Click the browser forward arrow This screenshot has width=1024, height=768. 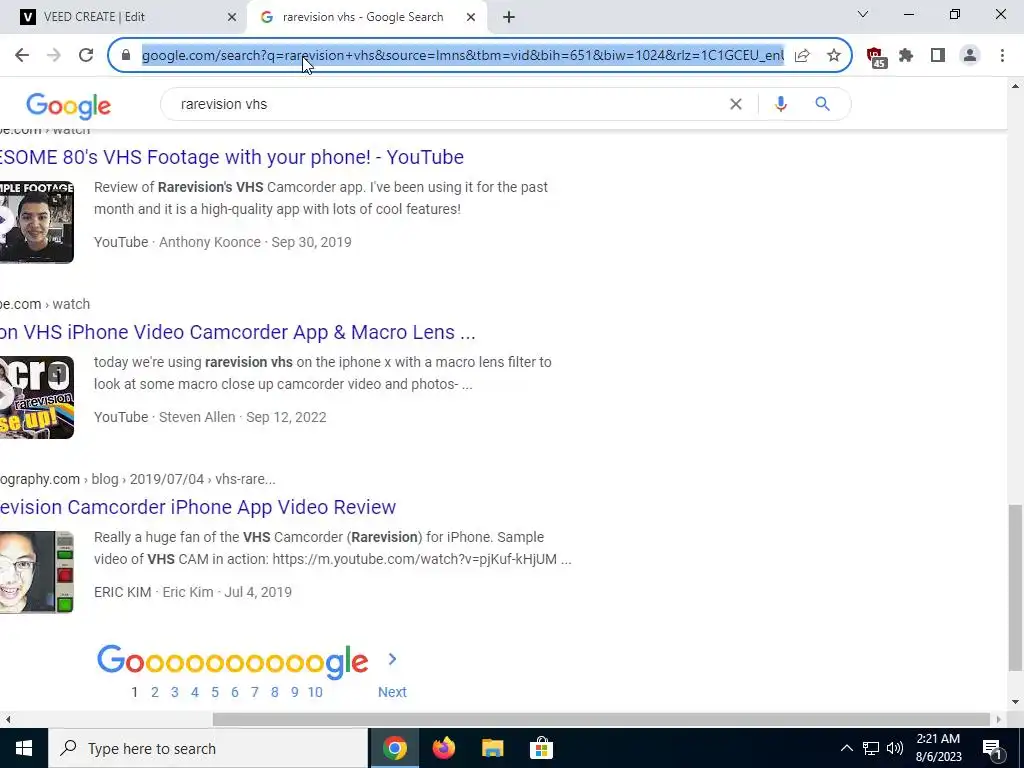(x=54, y=55)
